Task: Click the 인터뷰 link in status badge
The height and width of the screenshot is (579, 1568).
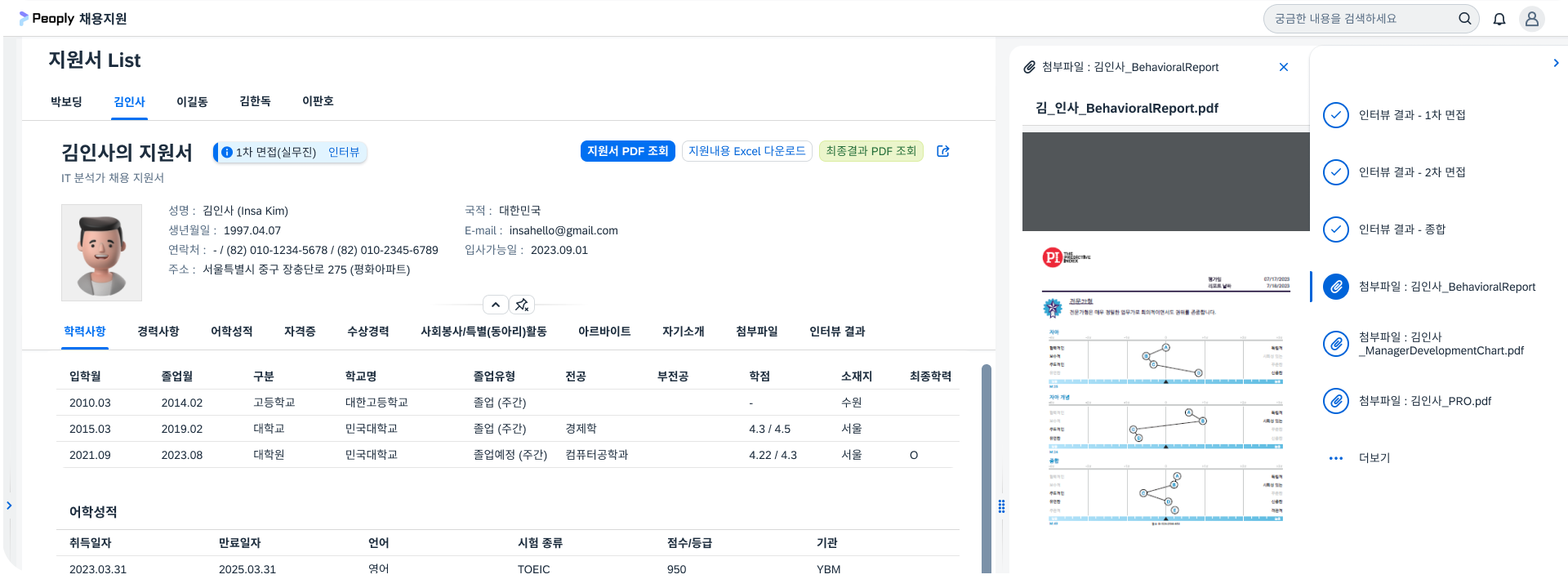Action: click(344, 152)
